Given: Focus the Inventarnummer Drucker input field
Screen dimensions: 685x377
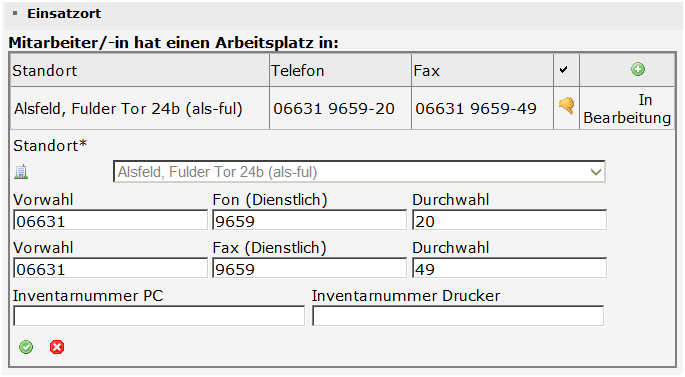Looking at the screenshot, I should (x=458, y=316).
